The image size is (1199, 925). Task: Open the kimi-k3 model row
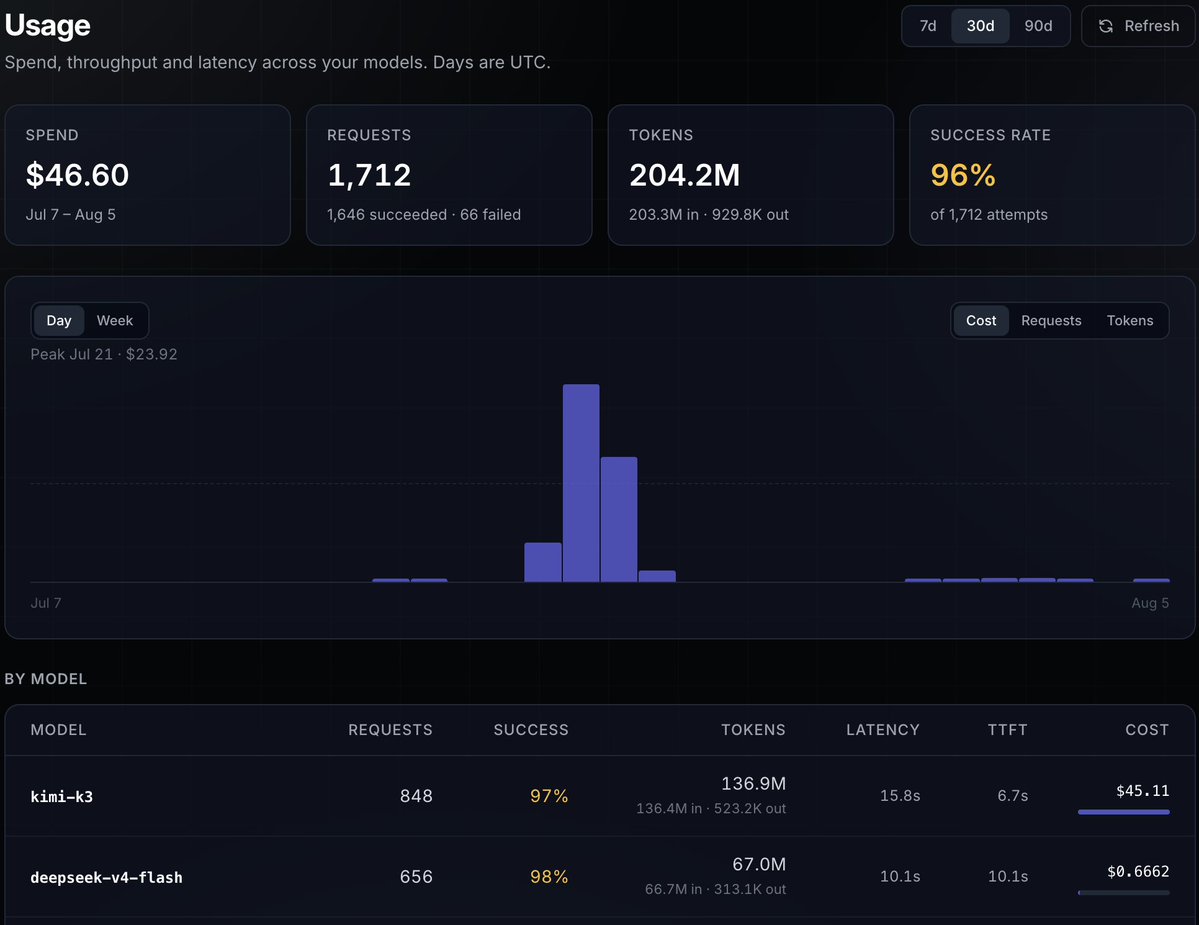point(600,796)
